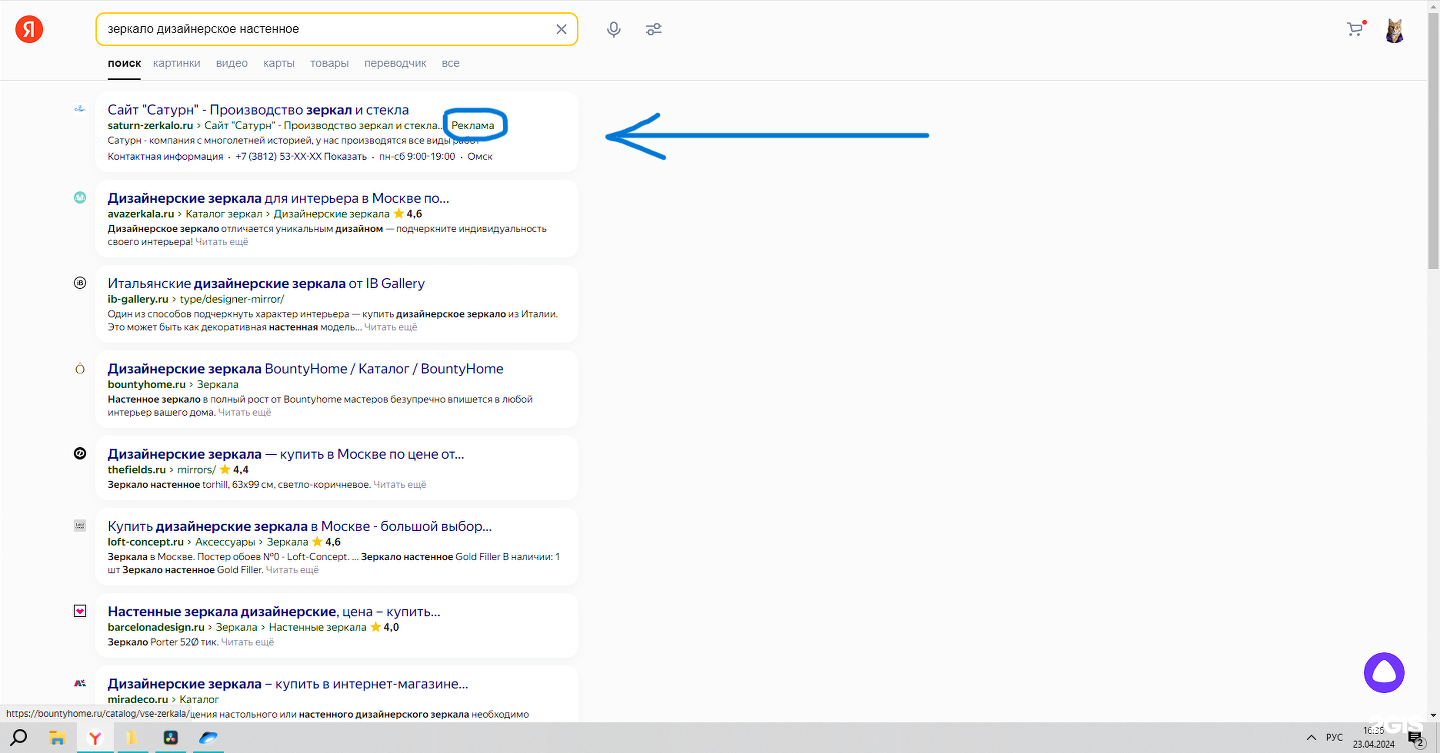Click the bountyhome.ru favicon

point(80,369)
